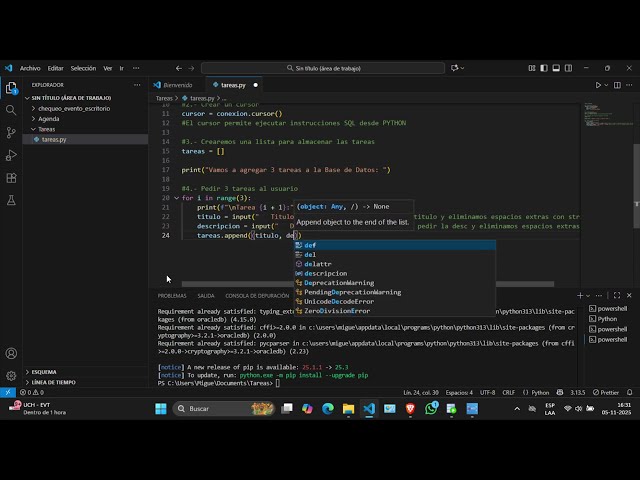Open notifications bell in status bar
The width and height of the screenshot is (640, 480).
[629, 392]
